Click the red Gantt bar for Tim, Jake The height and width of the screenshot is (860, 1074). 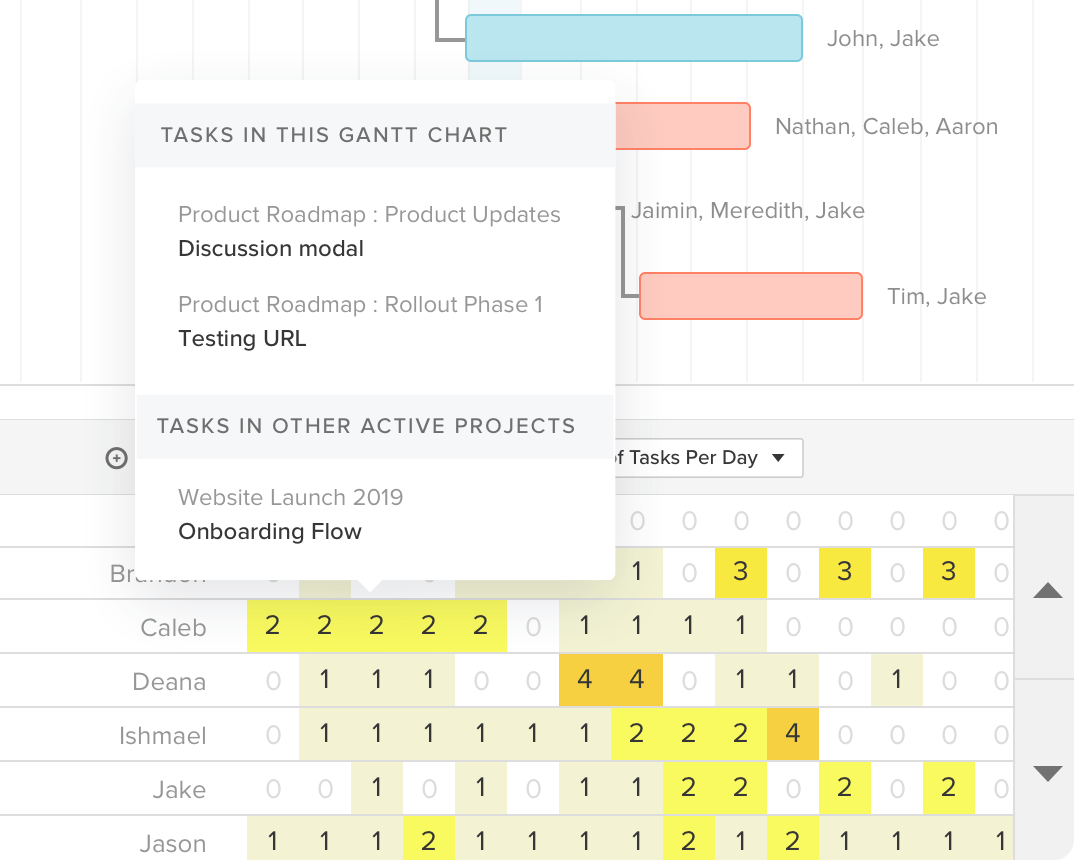pyautogui.click(x=750, y=296)
